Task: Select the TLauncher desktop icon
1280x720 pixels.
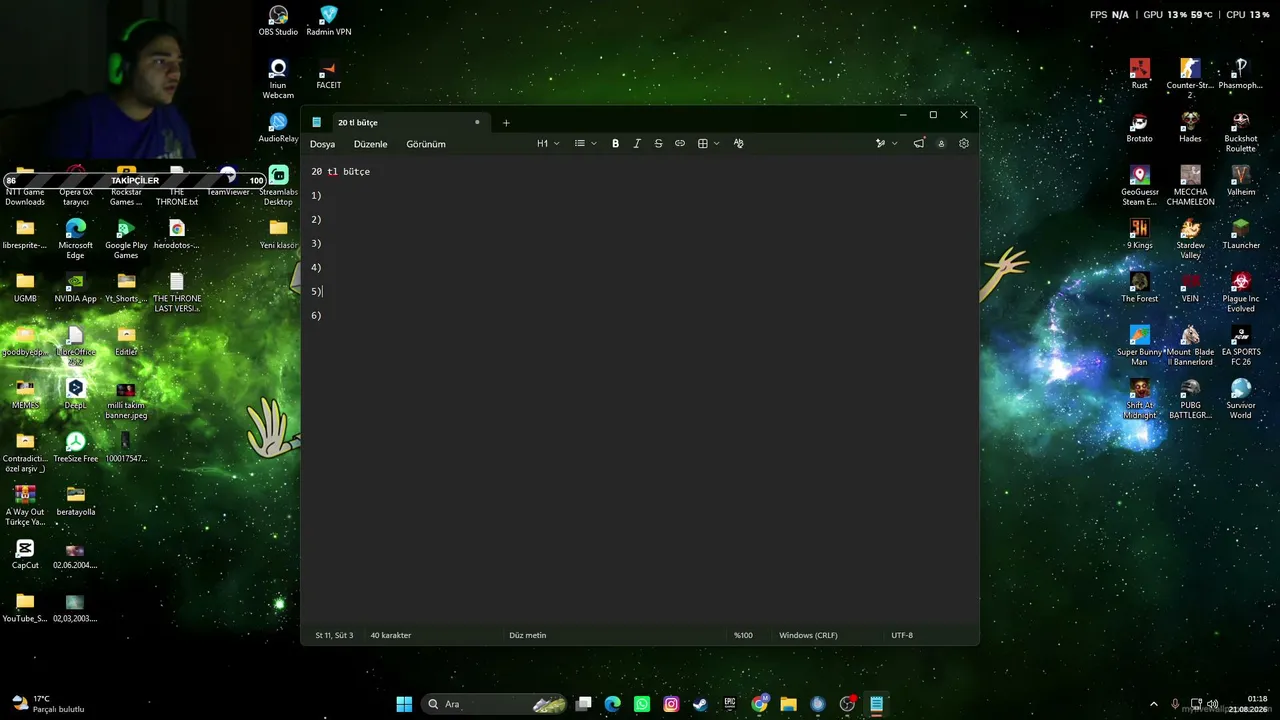Action: [1240, 234]
